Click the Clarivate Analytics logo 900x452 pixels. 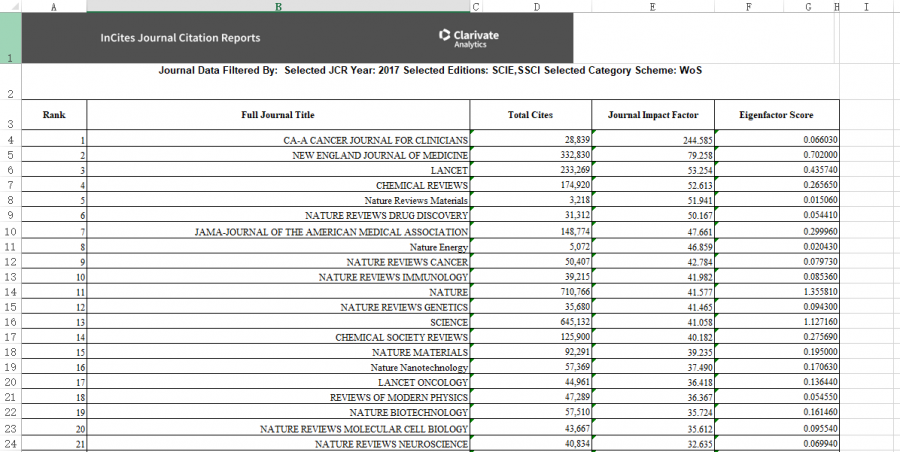click(x=469, y=38)
